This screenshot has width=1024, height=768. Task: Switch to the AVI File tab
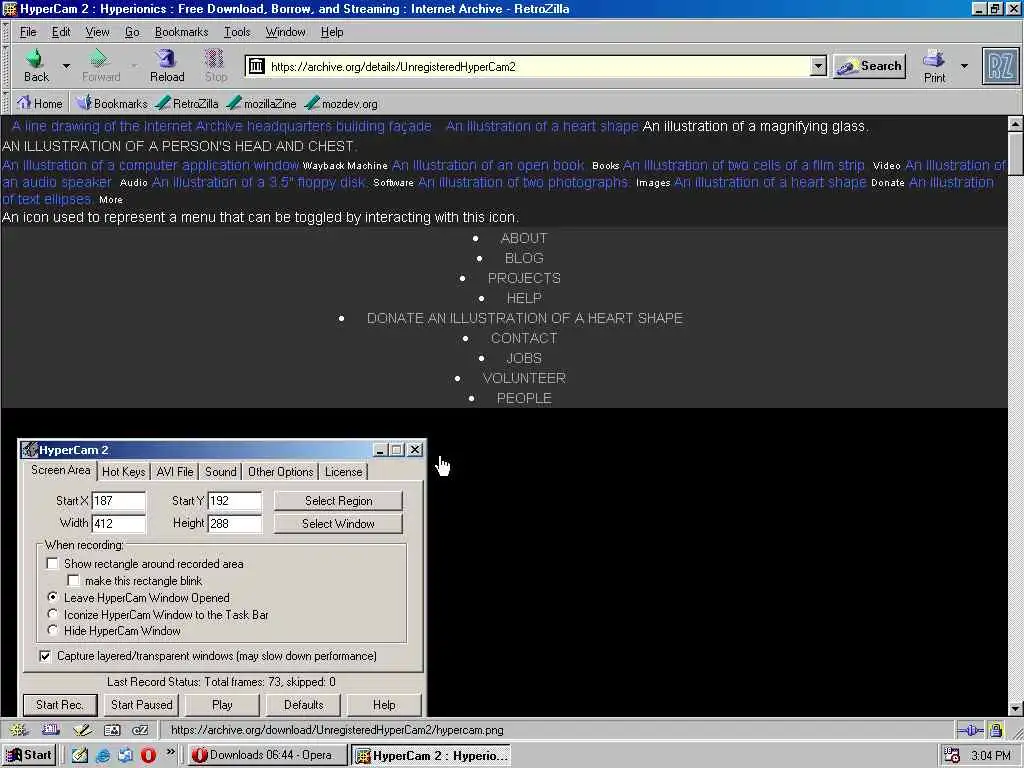[x=175, y=472]
